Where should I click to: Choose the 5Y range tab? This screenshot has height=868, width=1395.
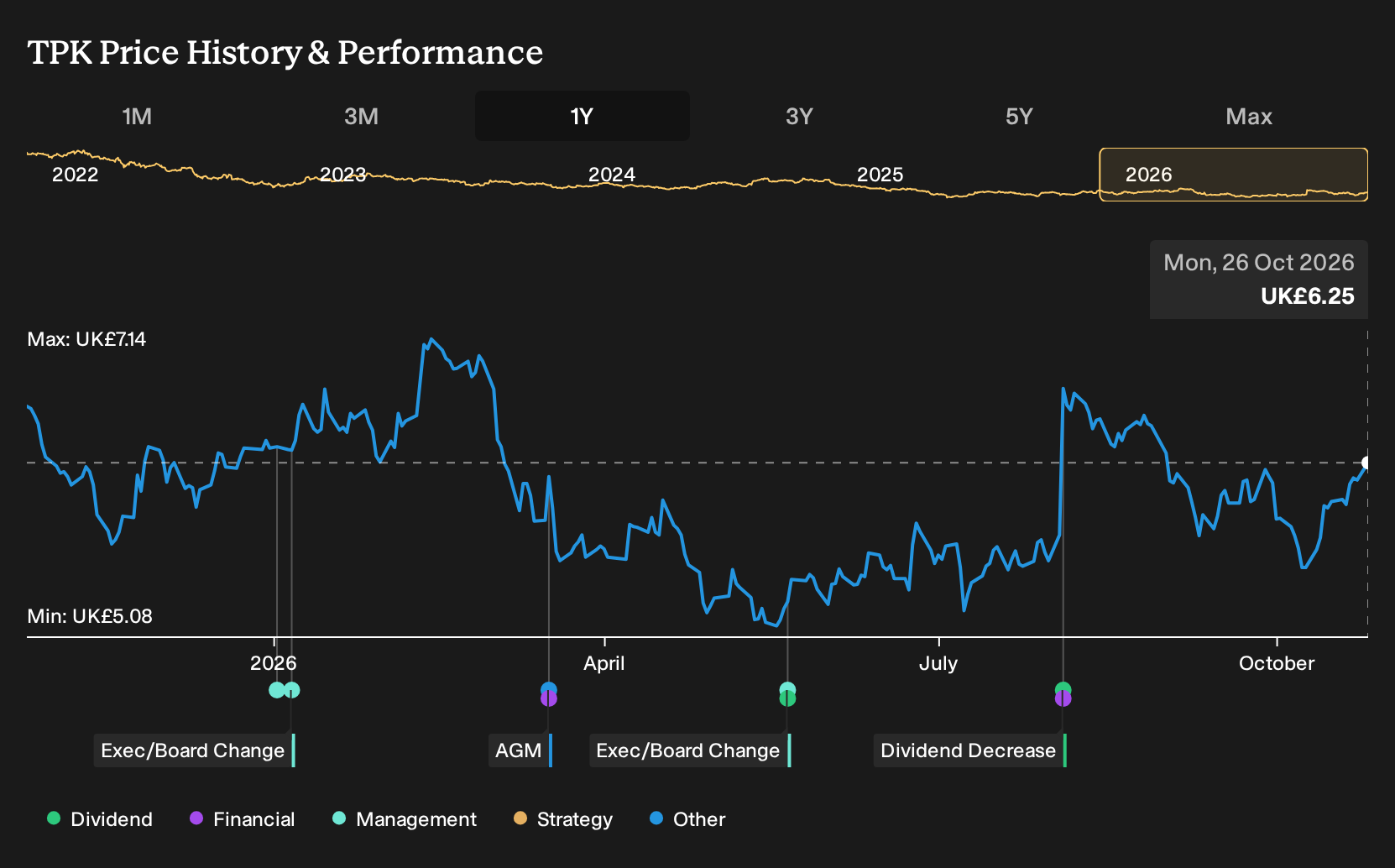pyautogui.click(x=1019, y=117)
